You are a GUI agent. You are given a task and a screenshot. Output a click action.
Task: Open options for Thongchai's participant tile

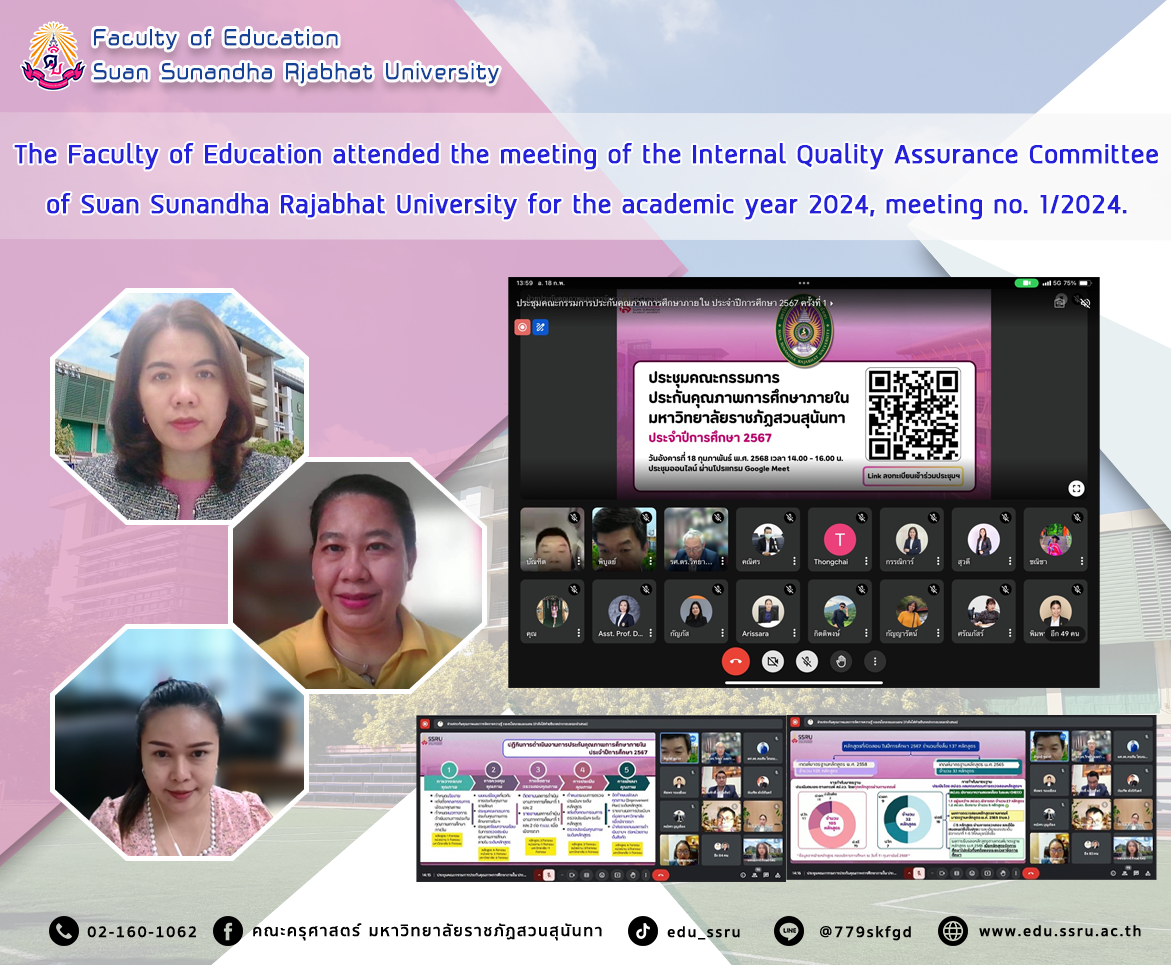point(866,562)
